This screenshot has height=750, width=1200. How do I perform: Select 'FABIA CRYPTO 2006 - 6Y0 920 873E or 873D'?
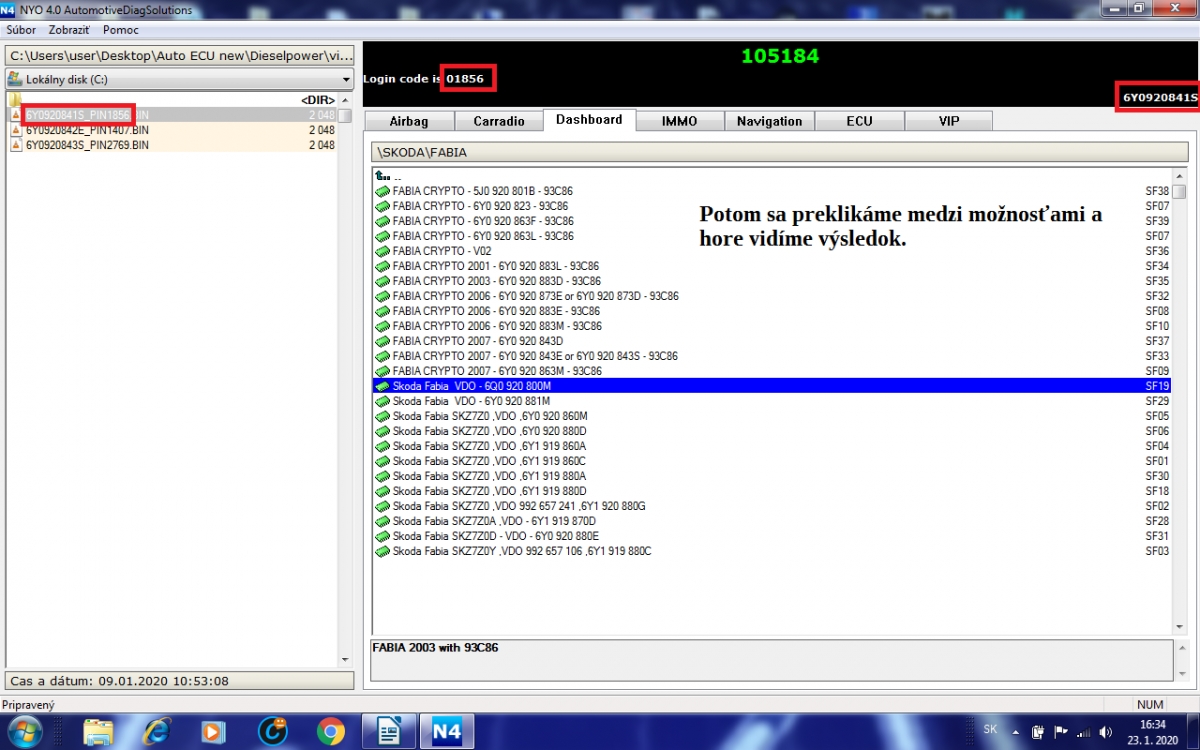(772, 296)
